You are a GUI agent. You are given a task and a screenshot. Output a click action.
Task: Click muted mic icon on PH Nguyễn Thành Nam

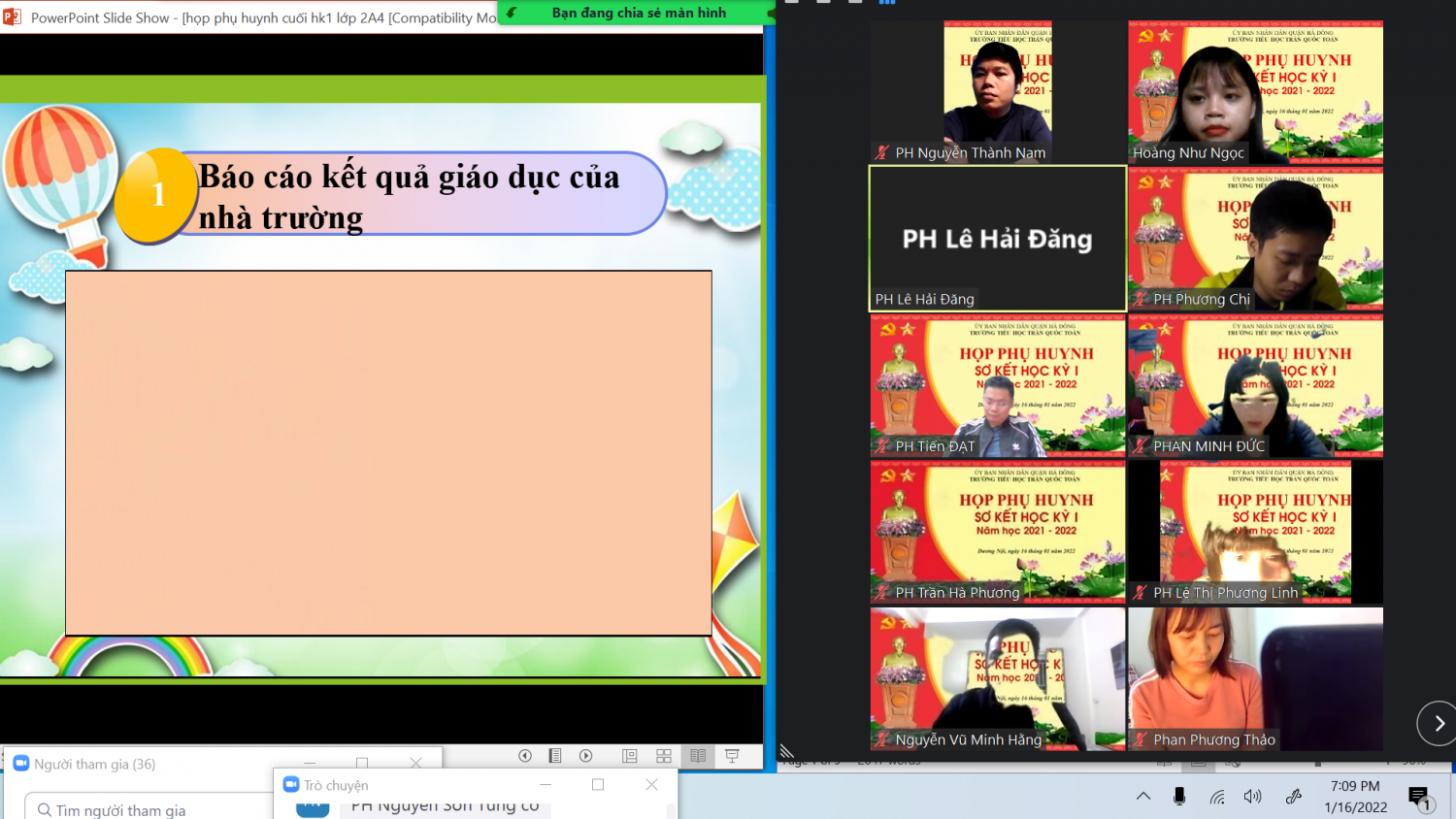(x=882, y=152)
